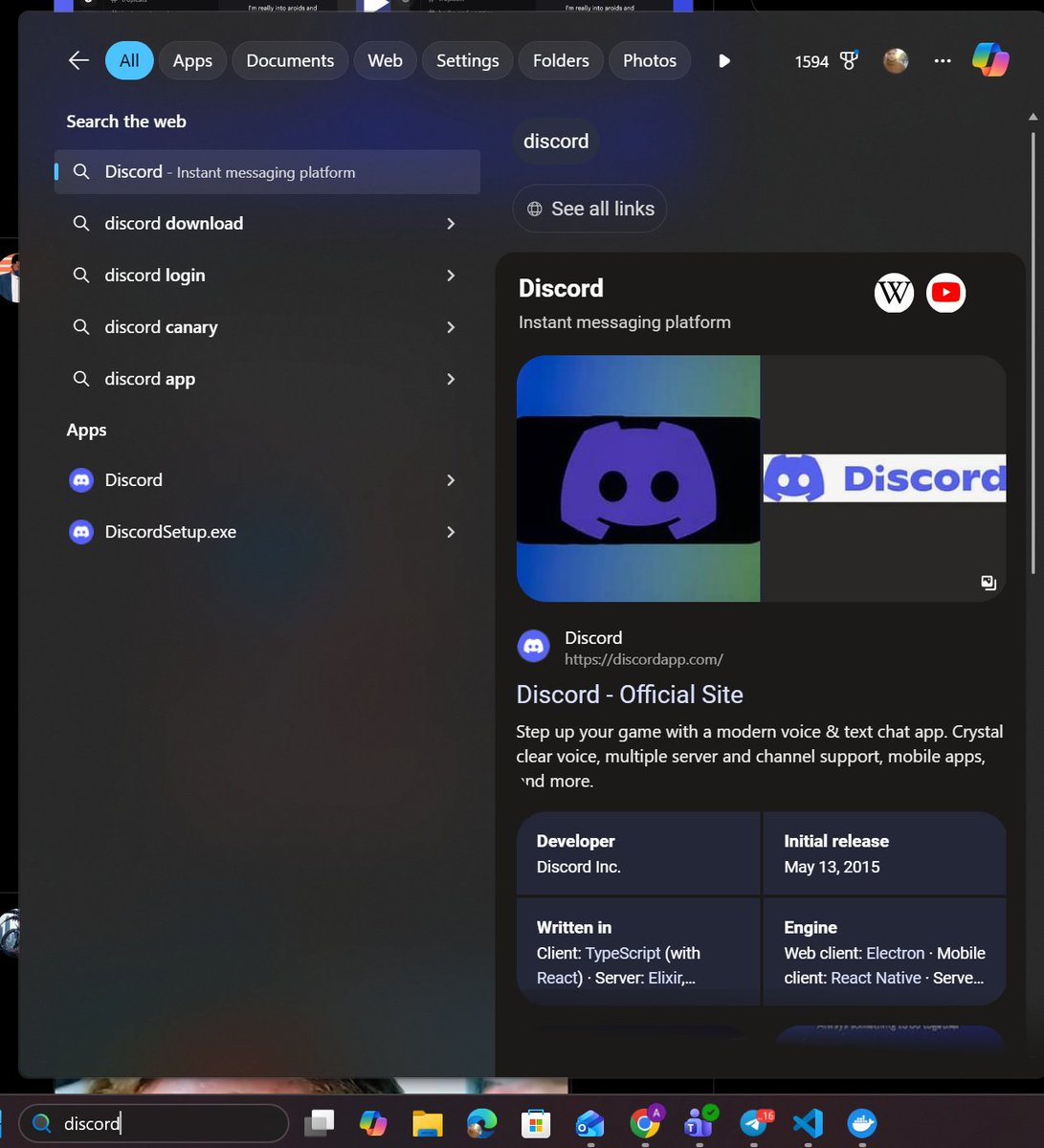The image size is (1044, 1148).
Task: Open Task View on the taskbar
Action: (x=319, y=1123)
